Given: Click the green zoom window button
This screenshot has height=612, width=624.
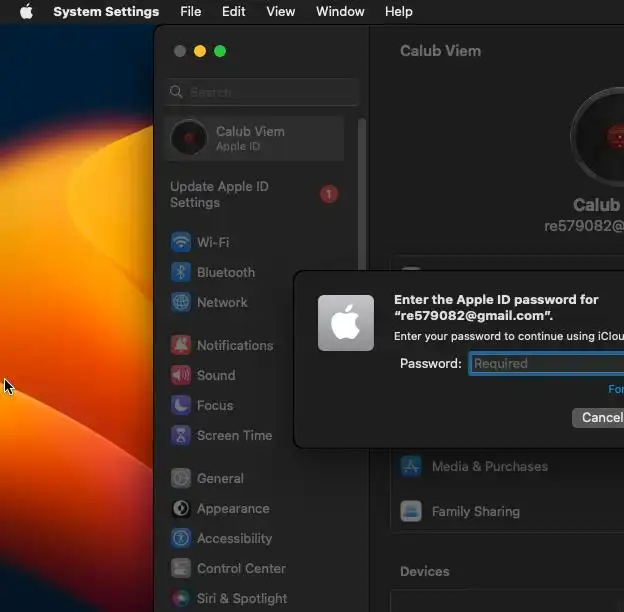Looking at the screenshot, I should pos(220,51).
